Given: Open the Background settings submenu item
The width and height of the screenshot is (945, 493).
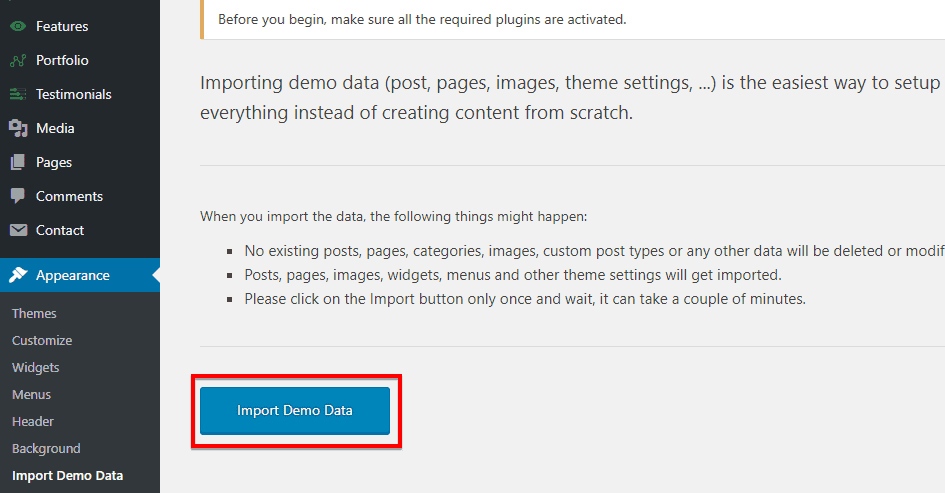Looking at the screenshot, I should (x=46, y=448).
